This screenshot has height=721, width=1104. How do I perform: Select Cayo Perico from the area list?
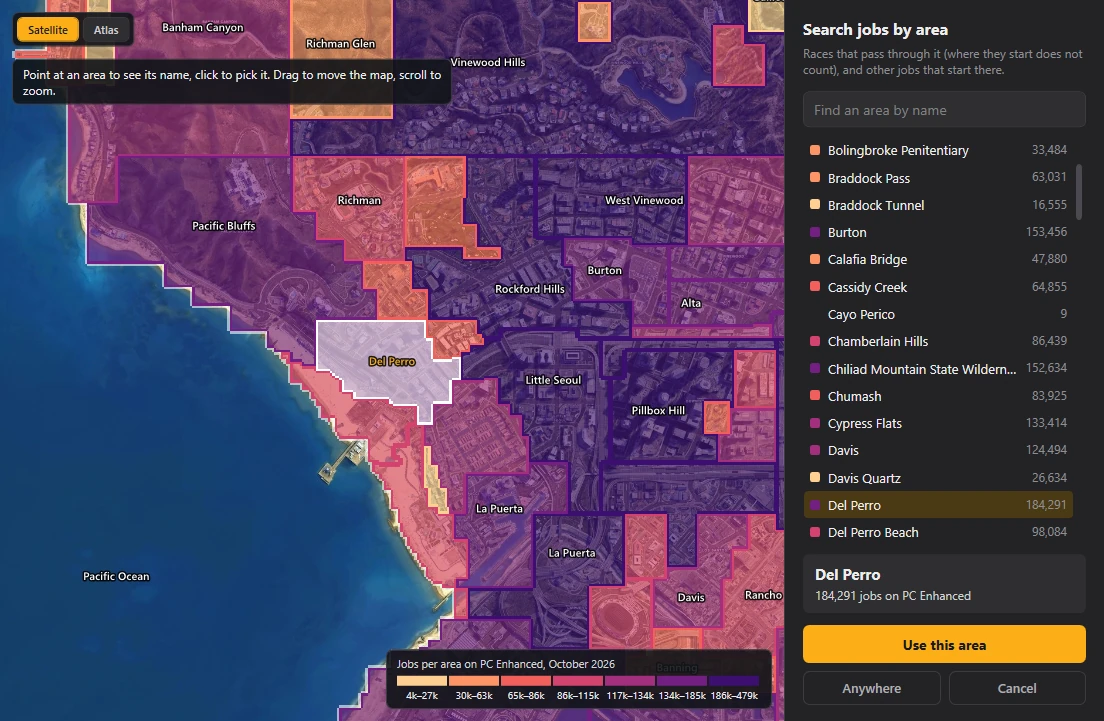coord(938,314)
